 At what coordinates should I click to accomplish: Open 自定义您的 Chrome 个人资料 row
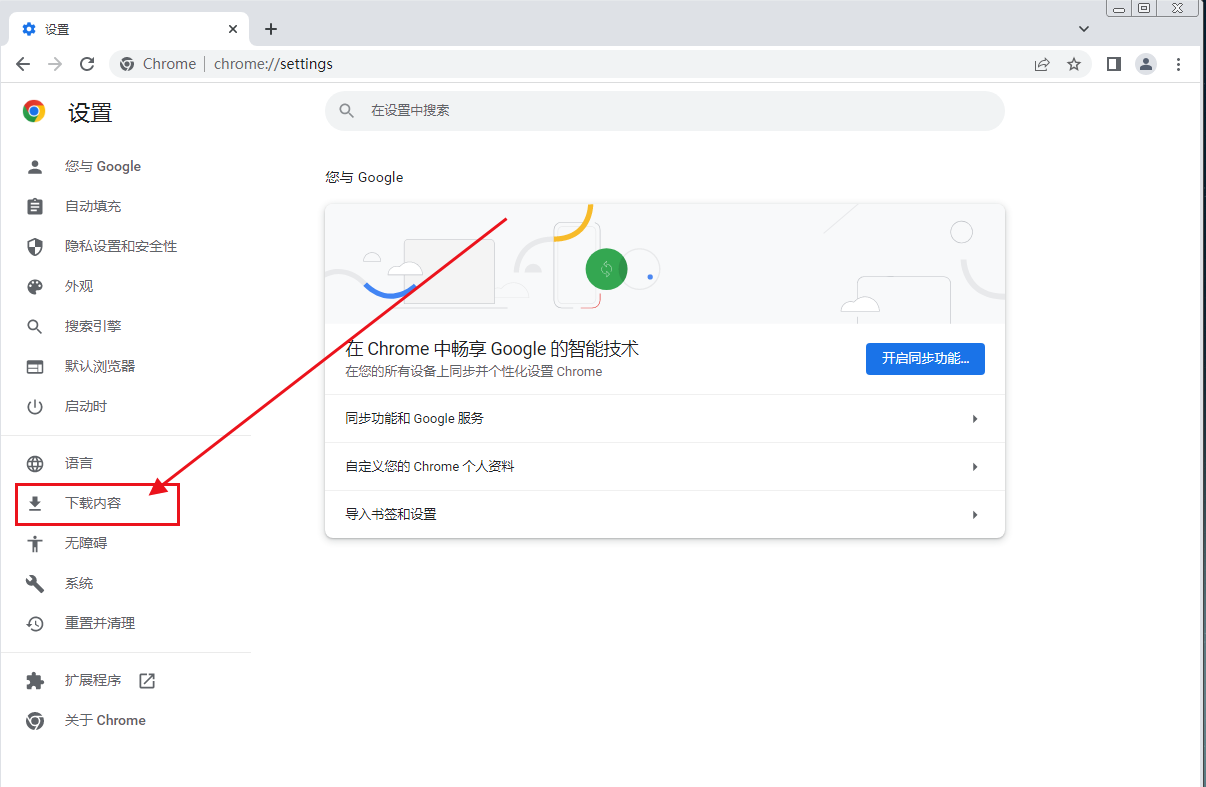pyautogui.click(x=665, y=467)
